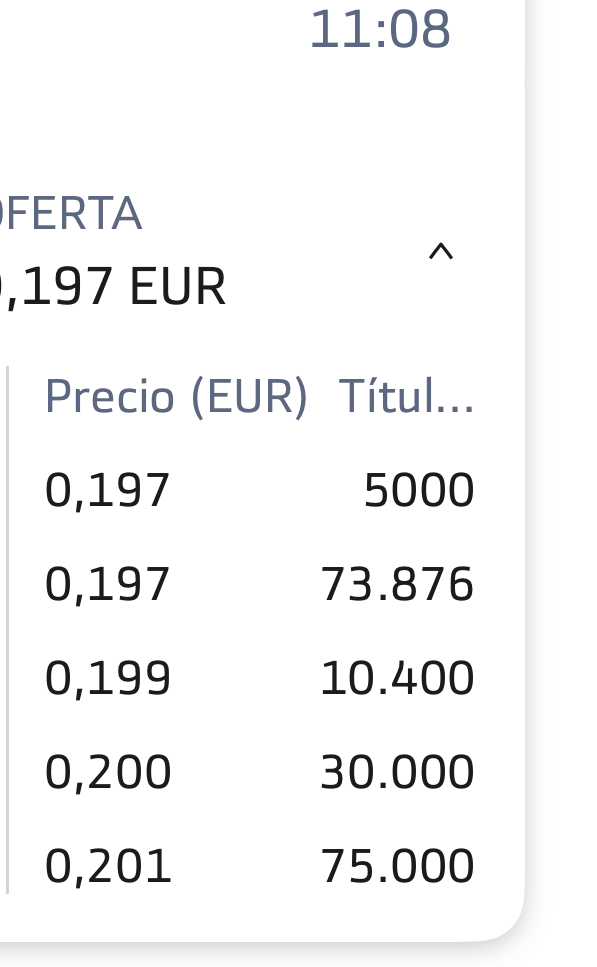Click the 0,197 EUR offer price

click(x=113, y=286)
